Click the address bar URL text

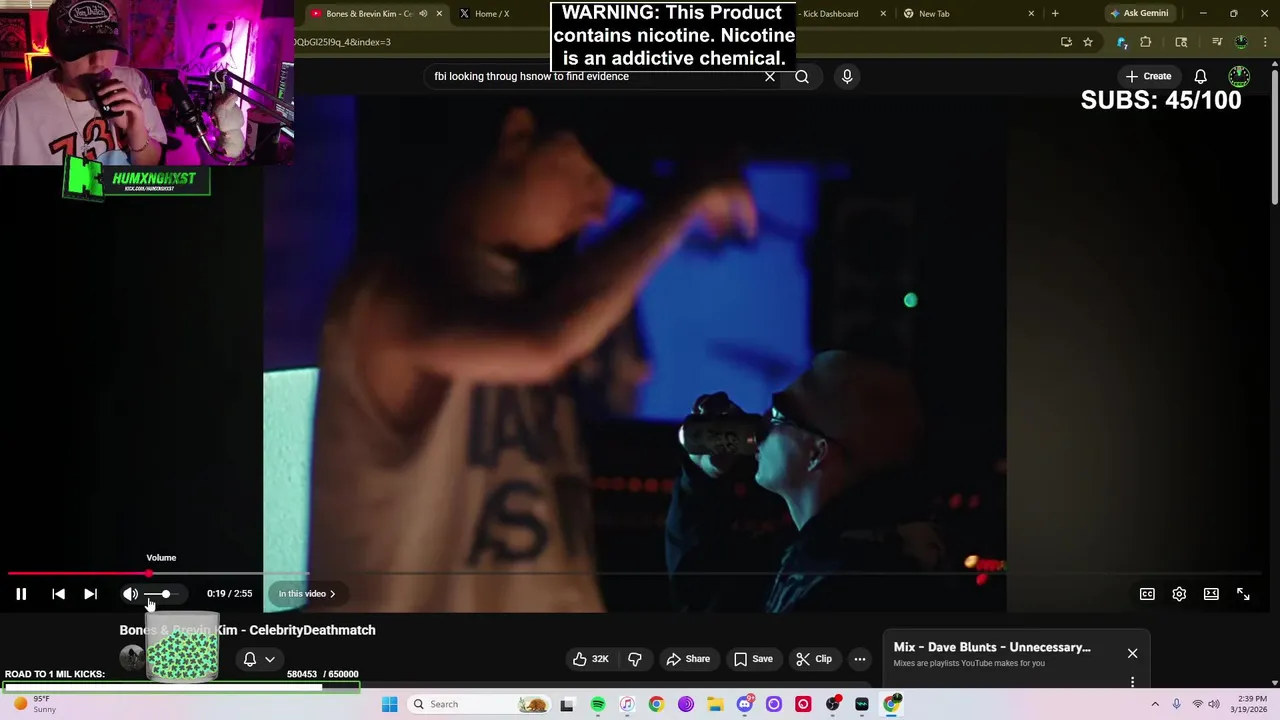coord(342,42)
